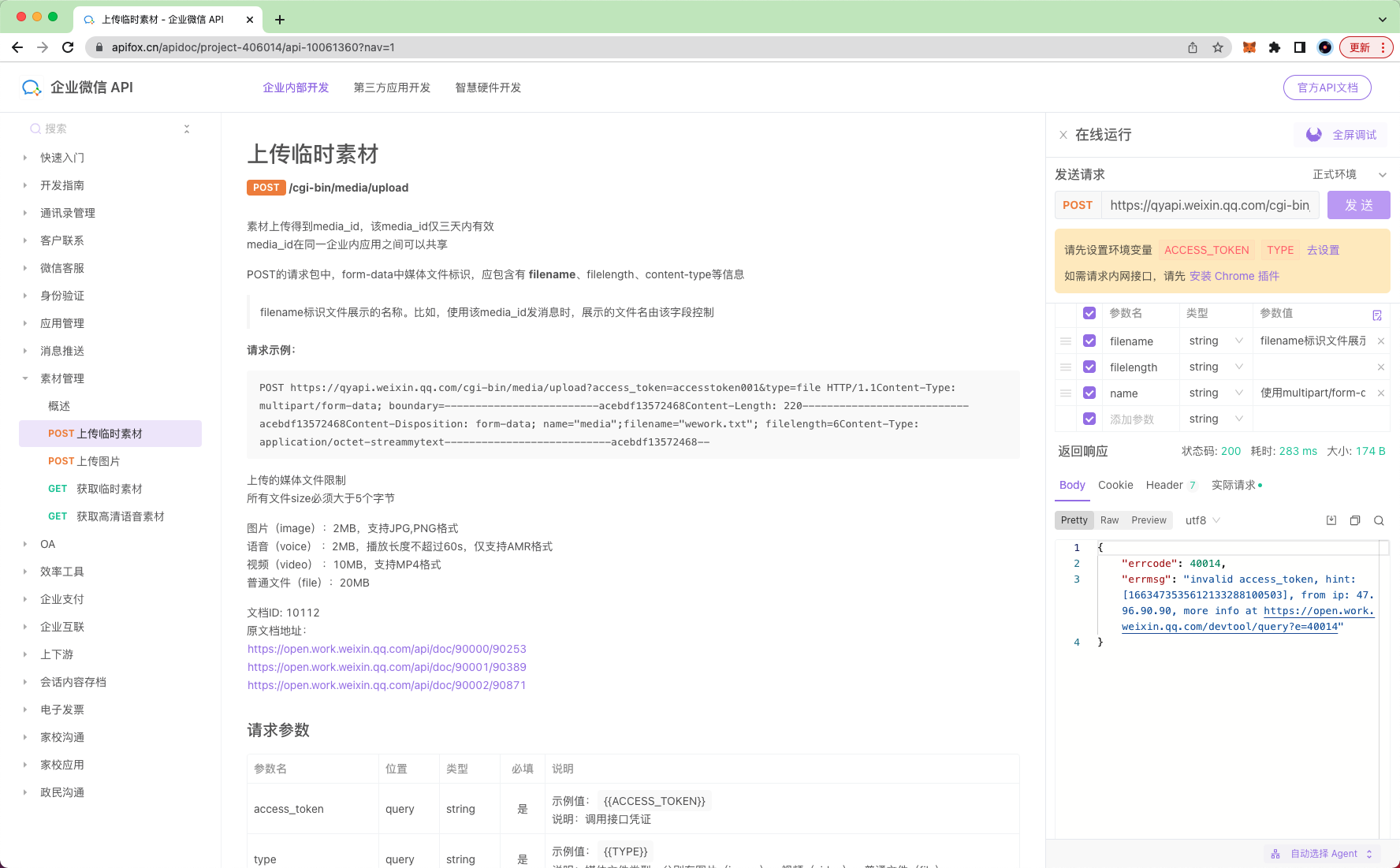Click the share page icon in address bar
Screen dimensions: 1400x868
click(x=1193, y=47)
